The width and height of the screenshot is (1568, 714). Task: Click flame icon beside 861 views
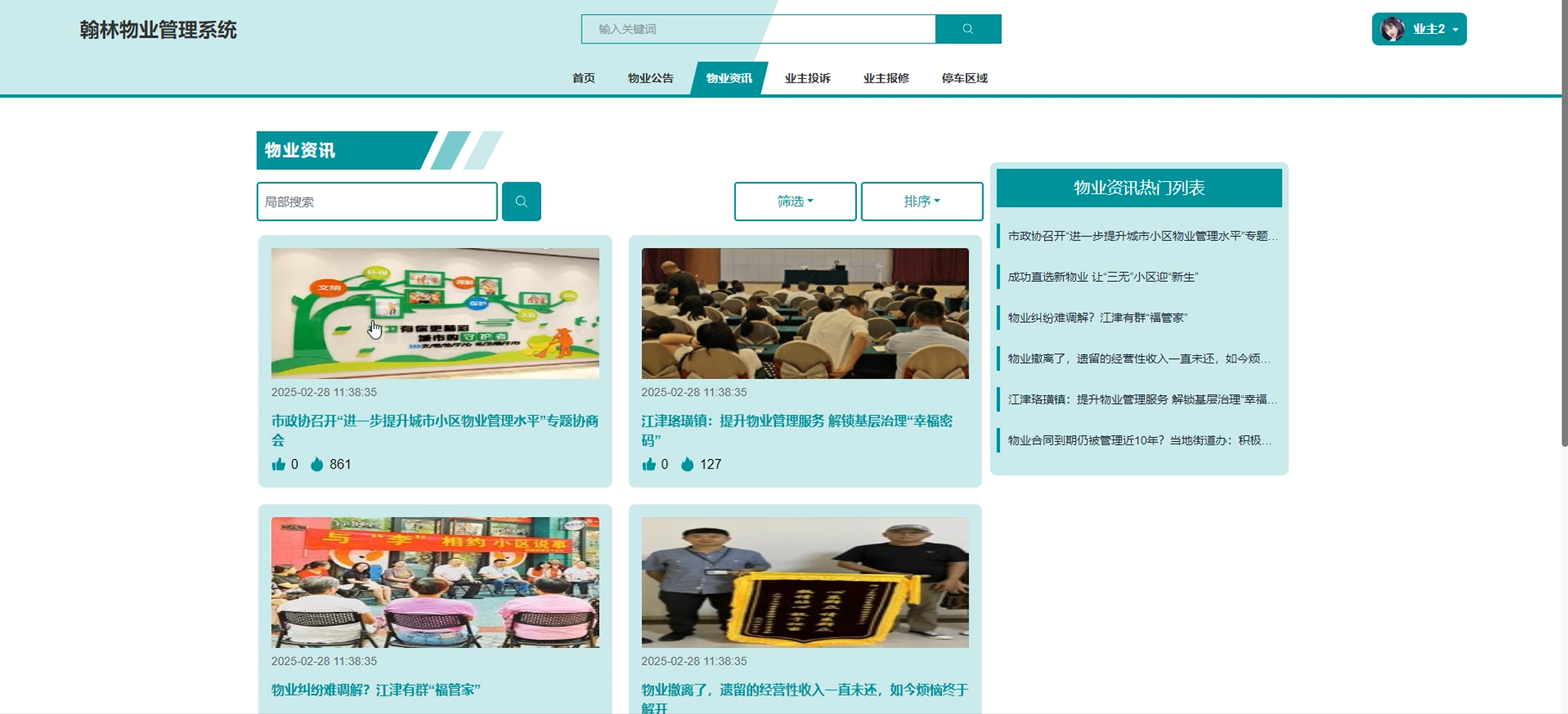(317, 464)
